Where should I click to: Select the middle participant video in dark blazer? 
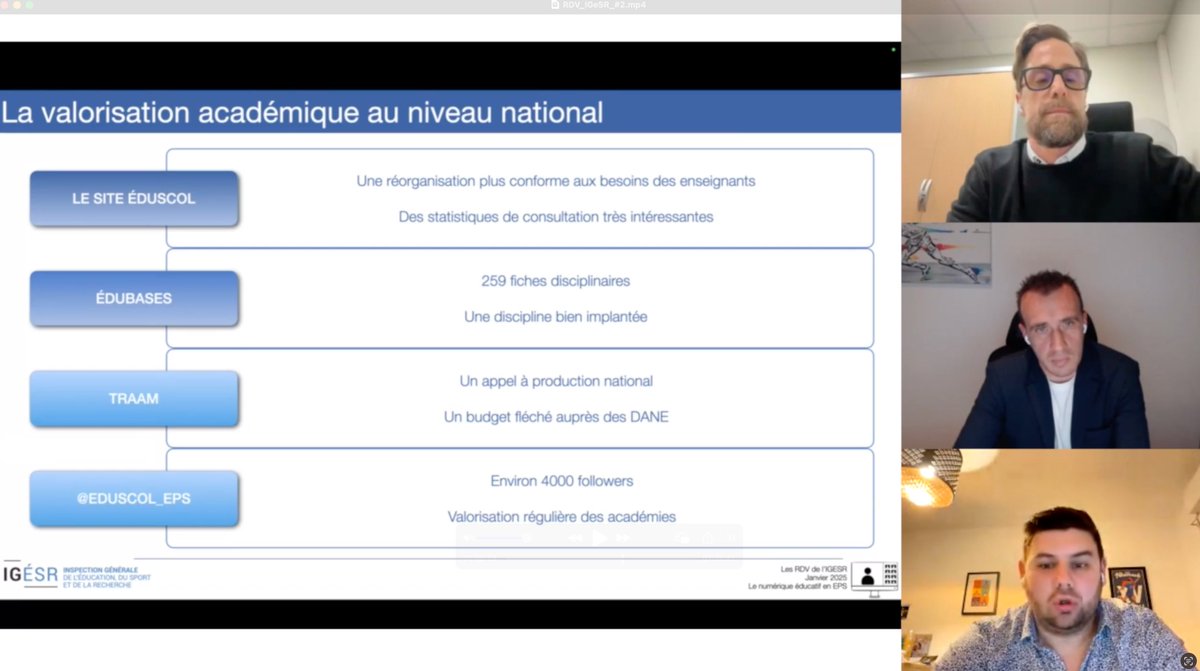(1050, 335)
